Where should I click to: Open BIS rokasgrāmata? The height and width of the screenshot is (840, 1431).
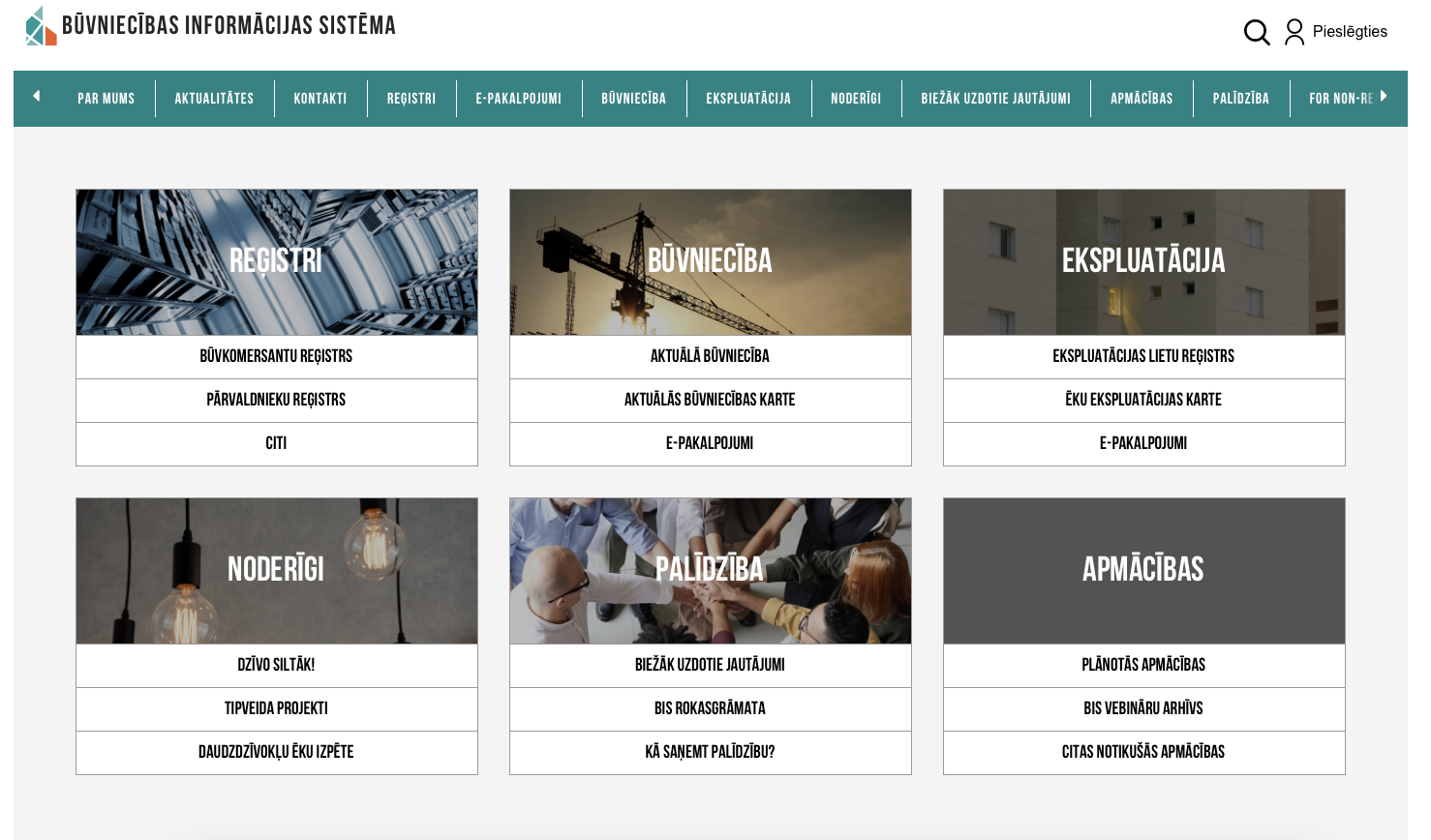(x=711, y=709)
